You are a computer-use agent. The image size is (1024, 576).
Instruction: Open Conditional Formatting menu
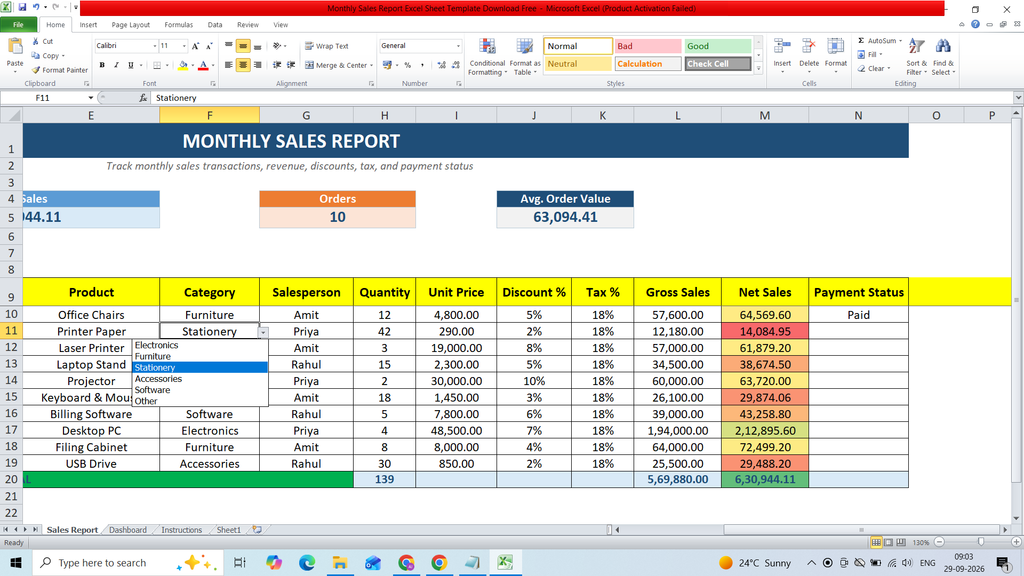point(487,57)
